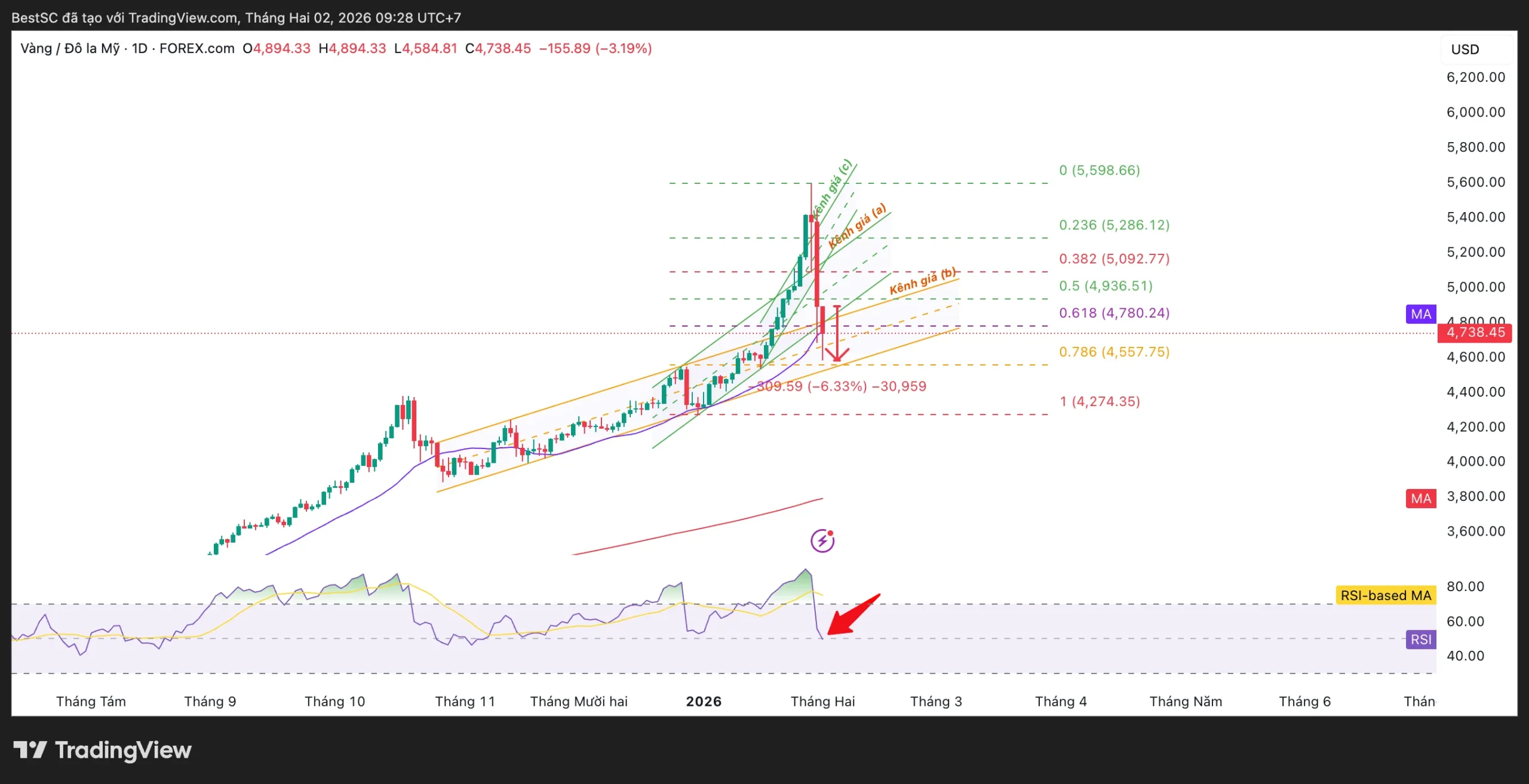Click Tháng Hai on the time axis
This screenshot has width=1529, height=784.
(x=822, y=702)
